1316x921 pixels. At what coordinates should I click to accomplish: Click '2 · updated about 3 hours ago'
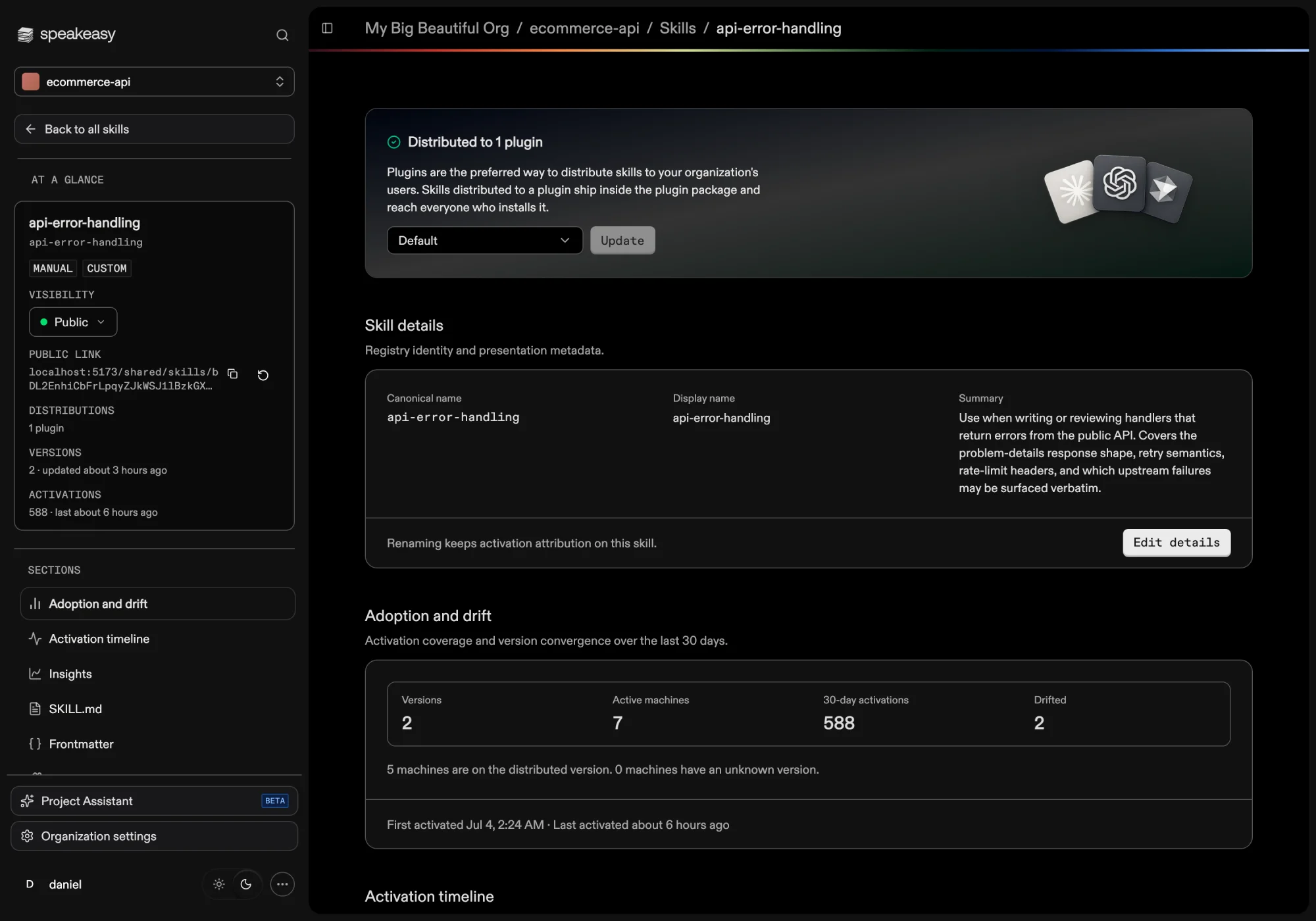(98, 470)
